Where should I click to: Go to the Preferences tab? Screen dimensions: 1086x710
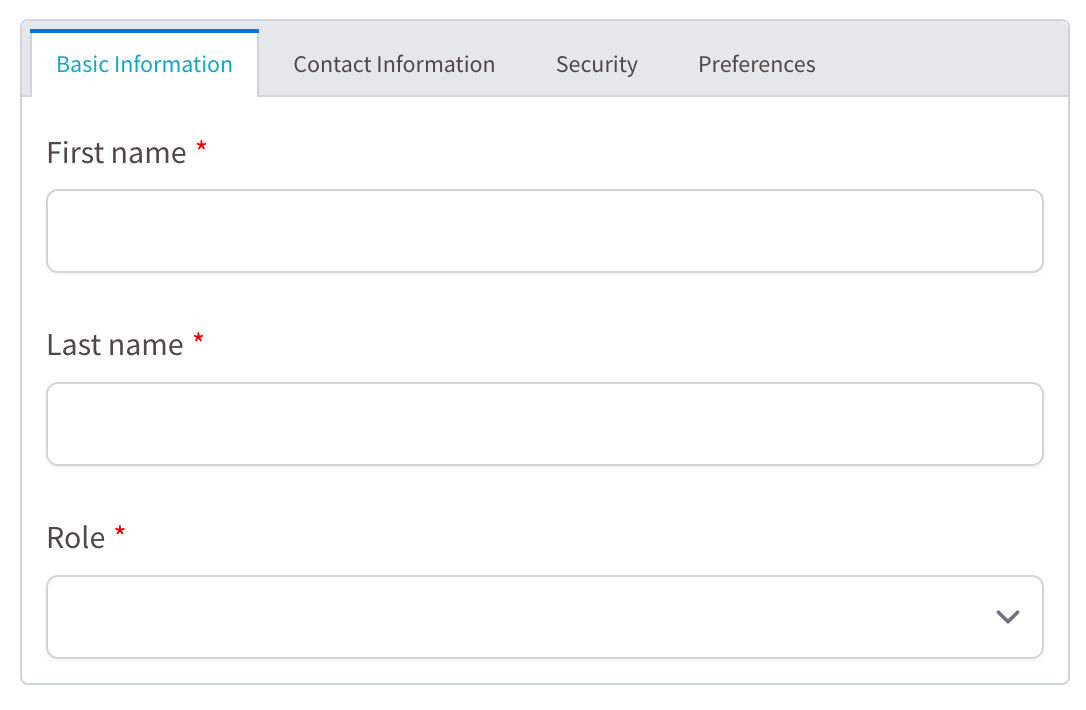756,64
